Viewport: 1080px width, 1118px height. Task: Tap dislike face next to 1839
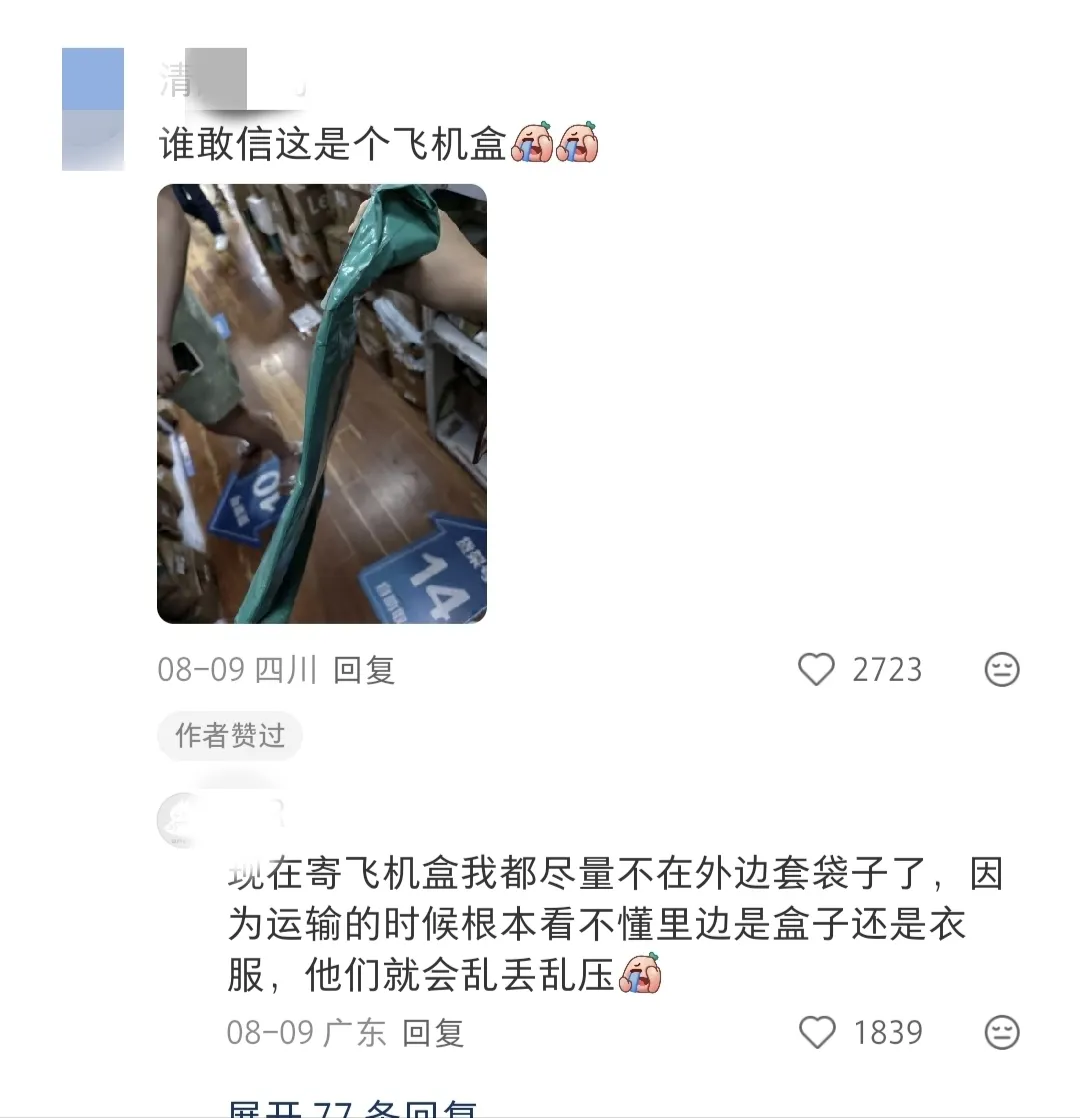tap(1002, 1032)
